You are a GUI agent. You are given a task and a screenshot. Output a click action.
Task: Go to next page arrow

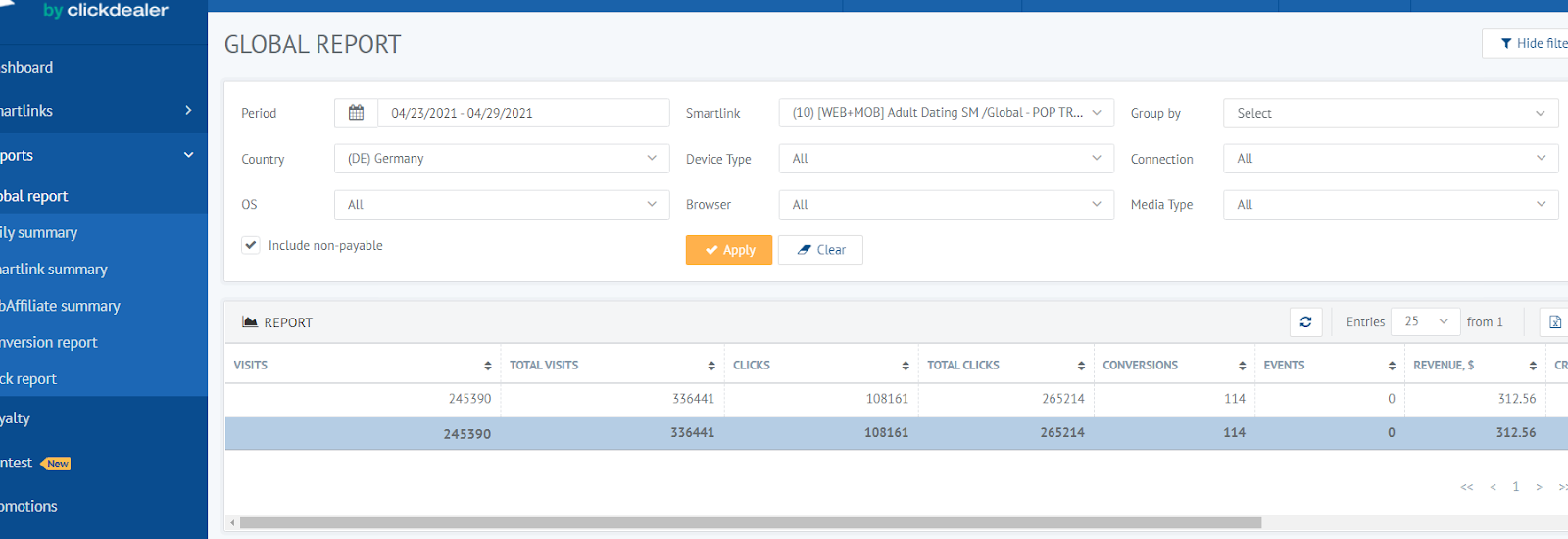point(1539,487)
